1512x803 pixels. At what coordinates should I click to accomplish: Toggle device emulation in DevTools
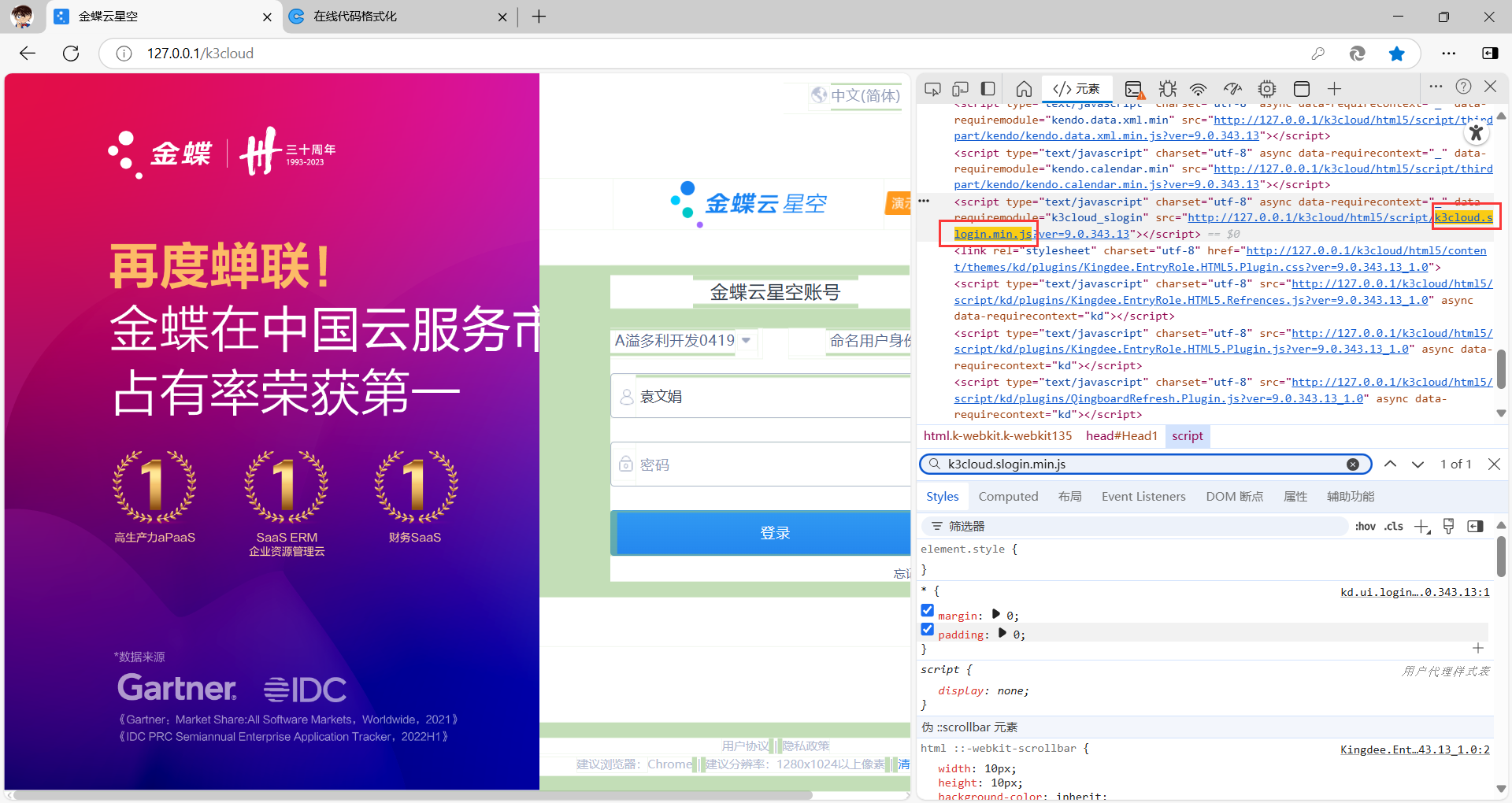[x=960, y=89]
